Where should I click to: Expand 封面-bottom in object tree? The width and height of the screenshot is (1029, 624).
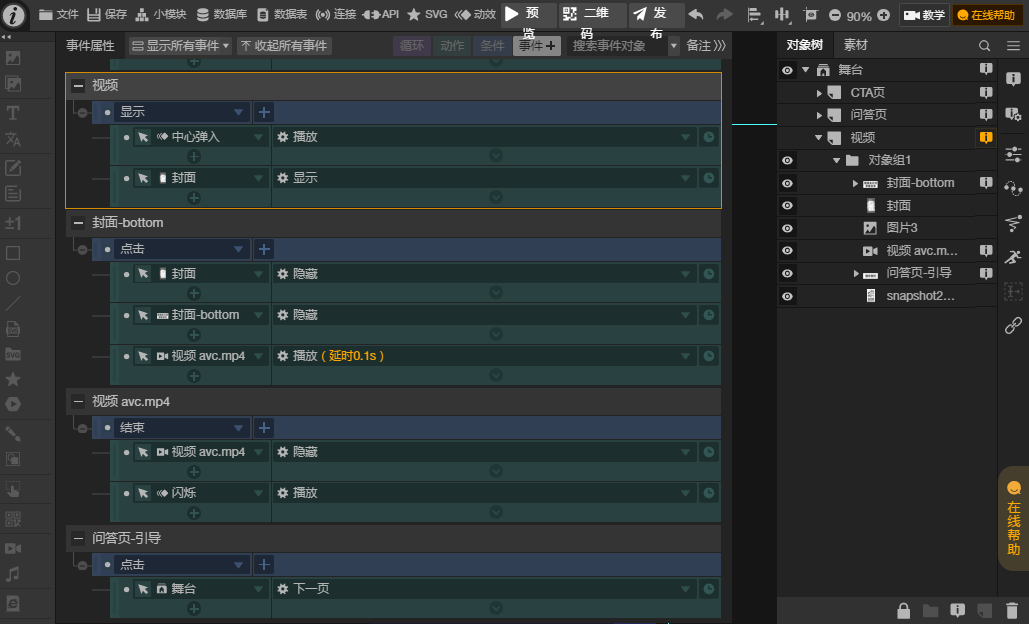[854, 183]
